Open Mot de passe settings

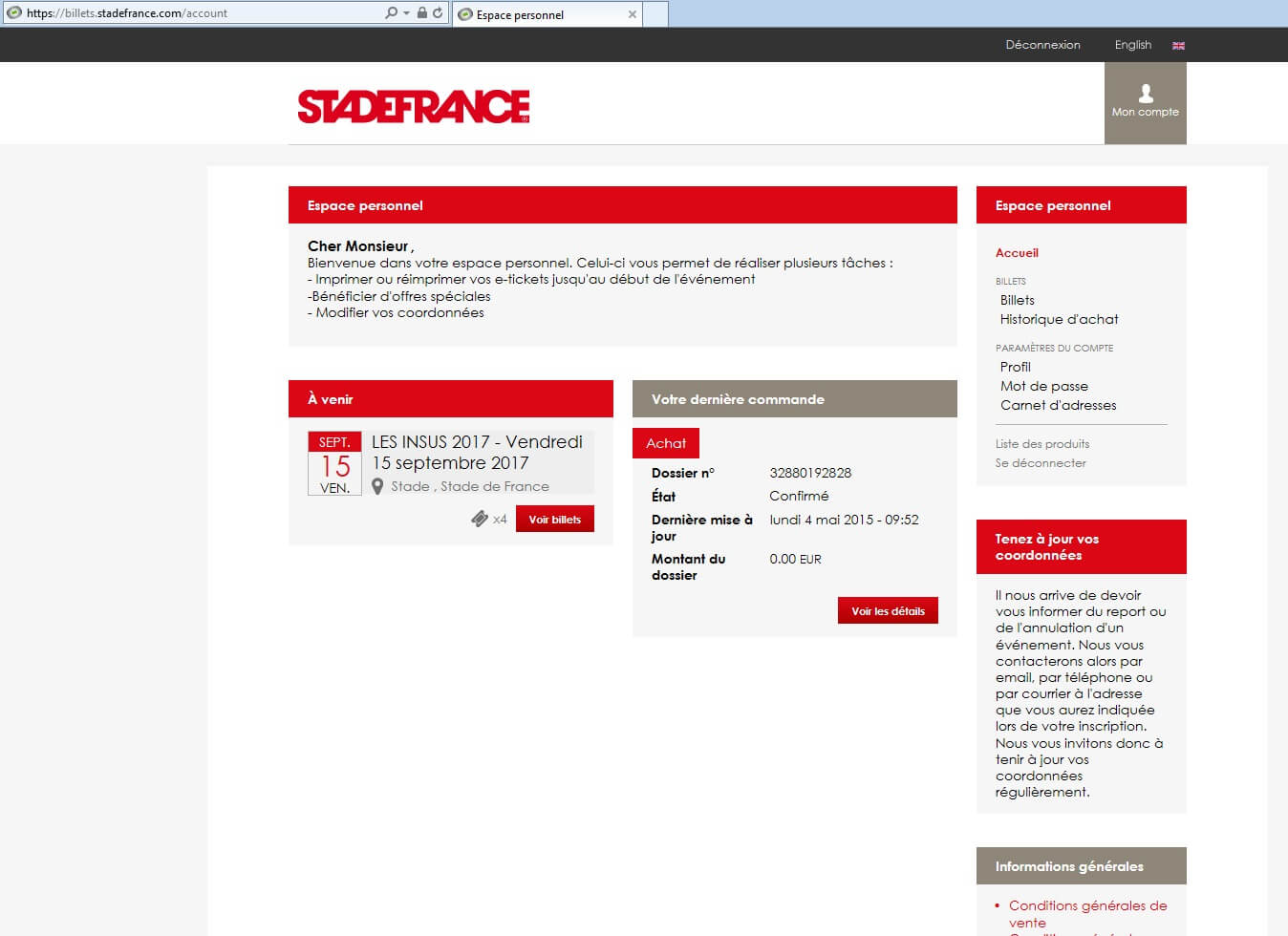(x=1044, y=386)
